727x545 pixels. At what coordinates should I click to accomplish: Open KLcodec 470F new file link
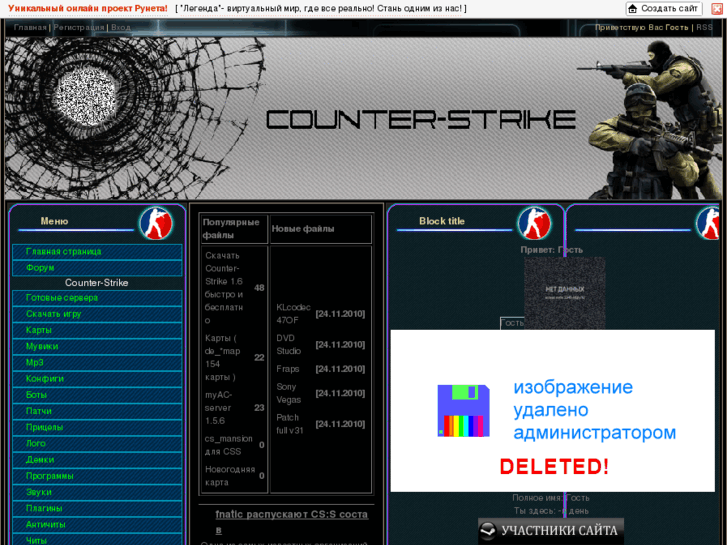[x=293, y=314]
